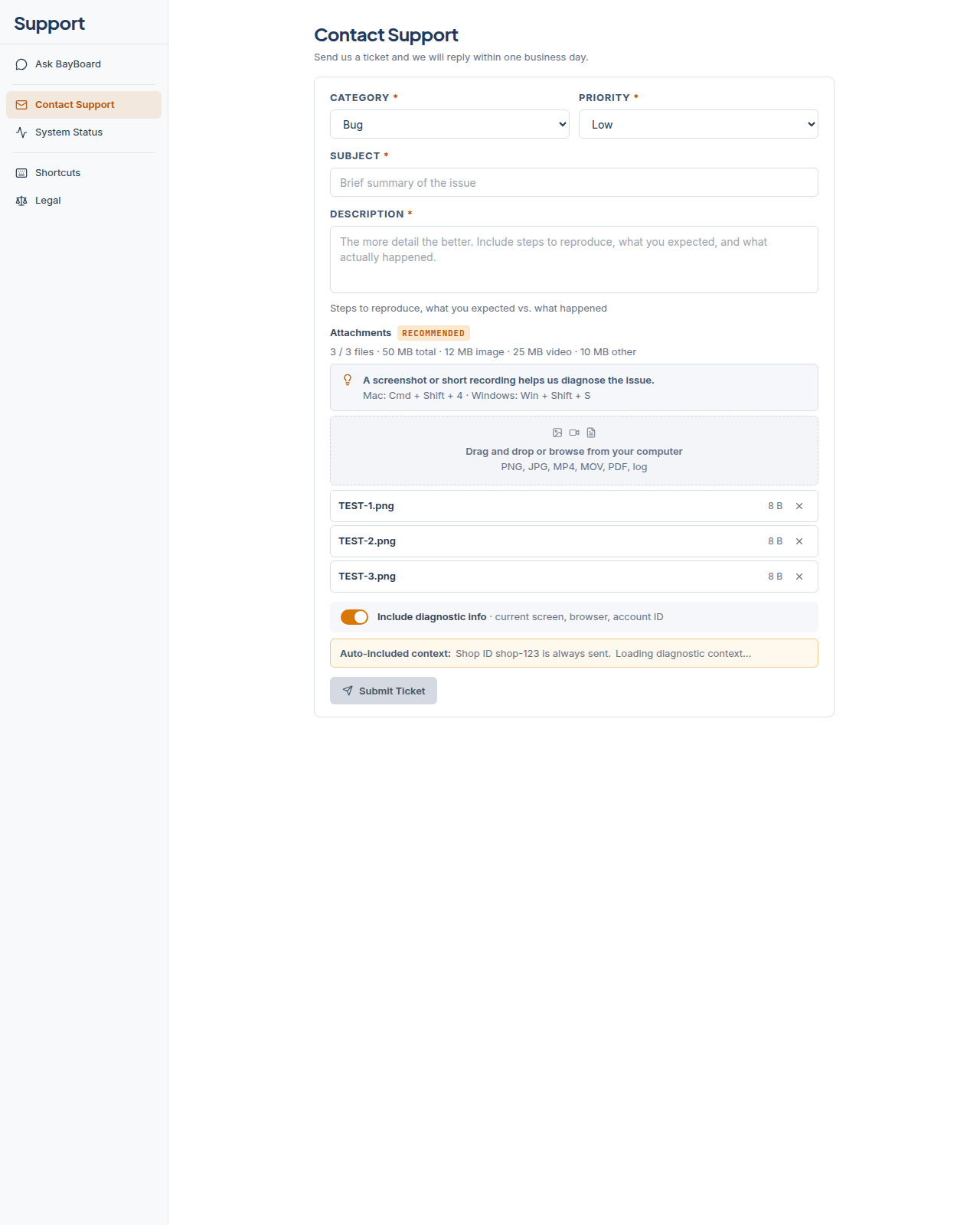Open Shortcuts in sidebar
The width and height of the screenshot is (980, 1225).
tap(83, 173)
